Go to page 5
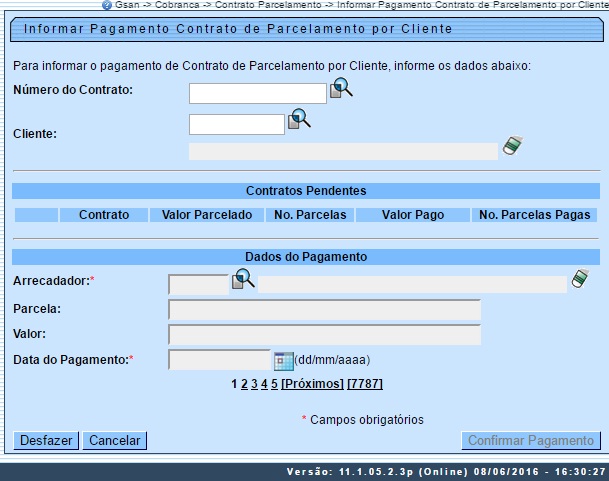Screen dimensions: 609x481 coord(275,384)
